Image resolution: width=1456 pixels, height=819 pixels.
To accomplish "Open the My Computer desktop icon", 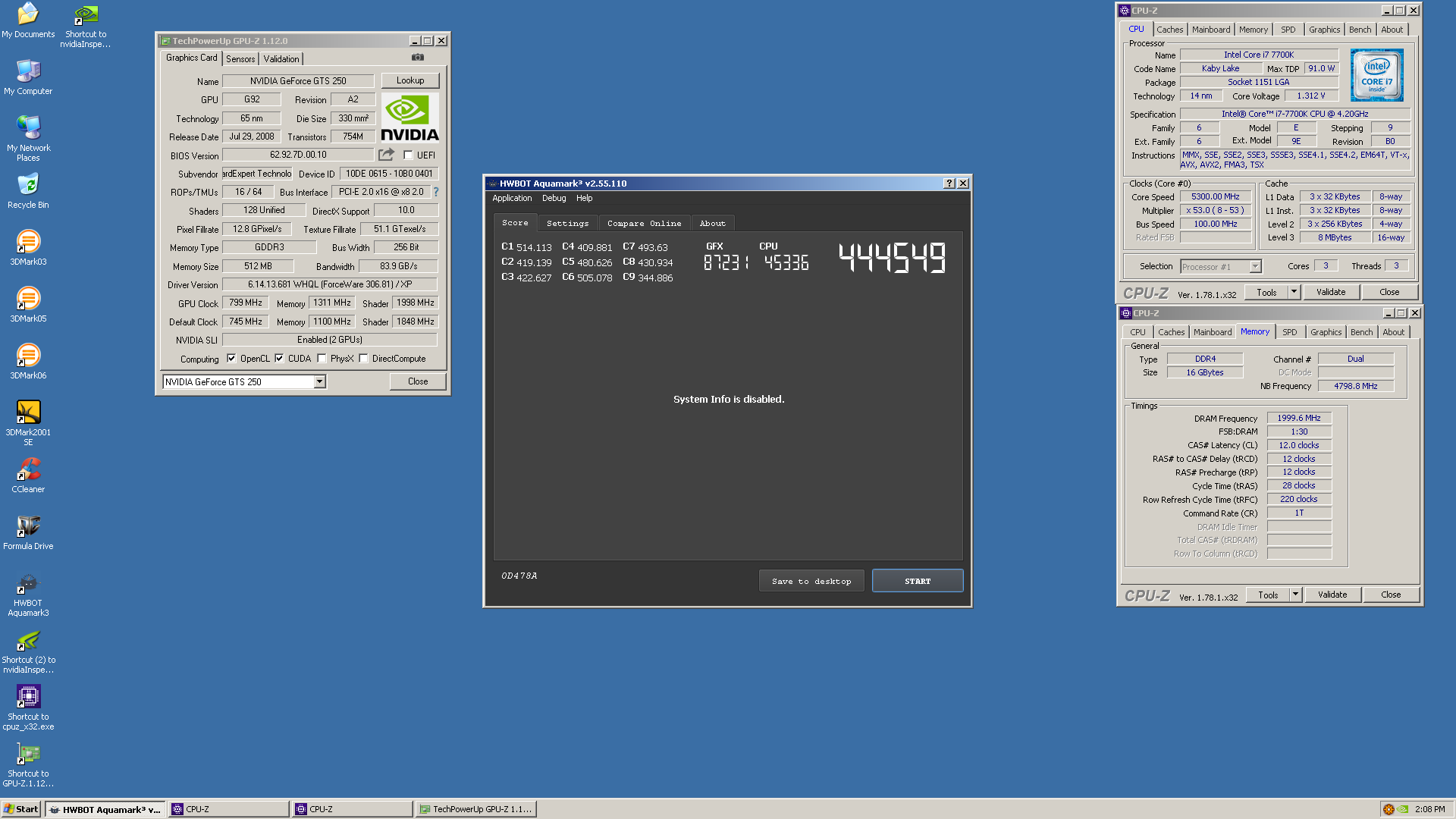I will 28,77.
